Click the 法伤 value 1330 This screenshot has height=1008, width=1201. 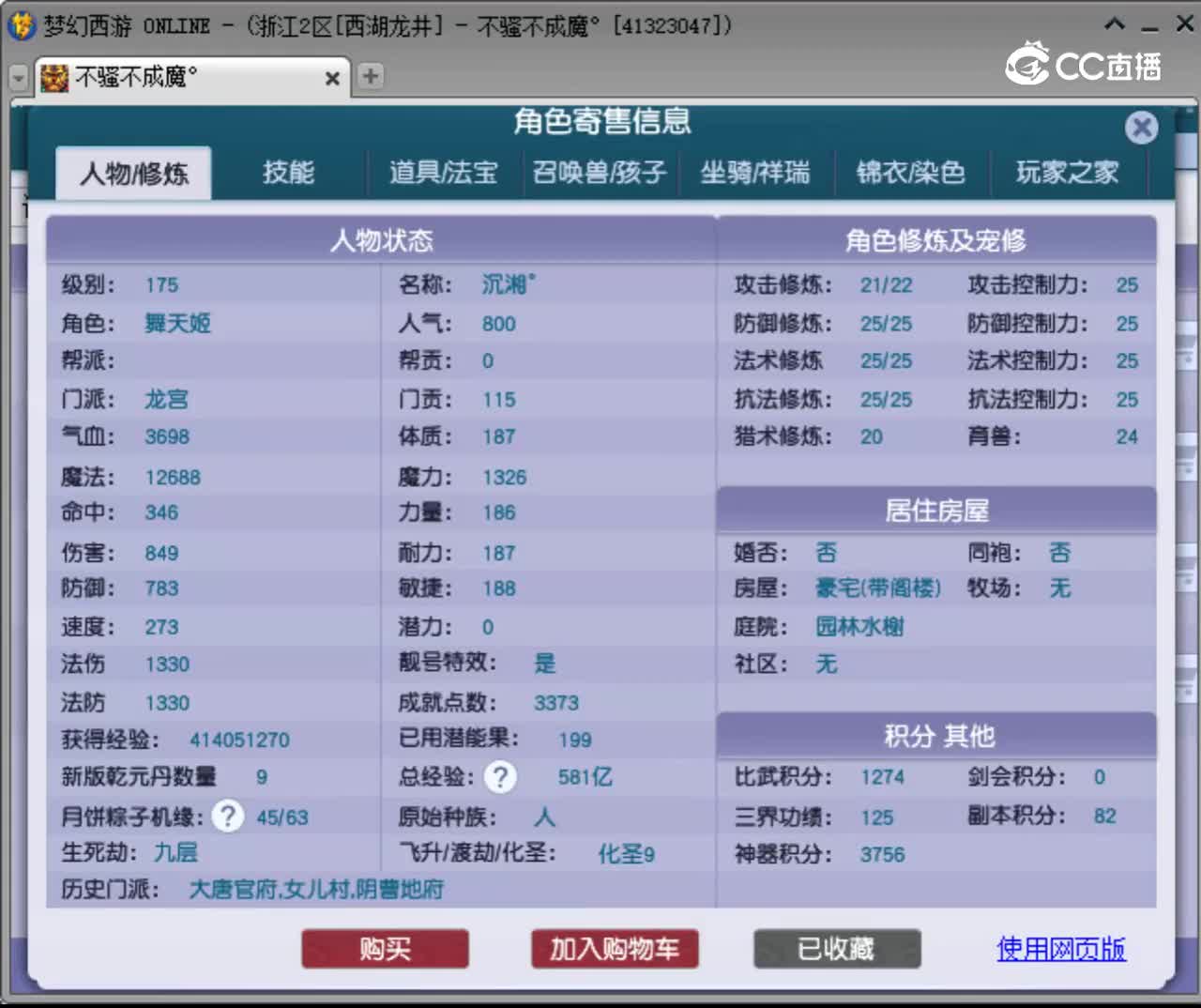[167, 665]
